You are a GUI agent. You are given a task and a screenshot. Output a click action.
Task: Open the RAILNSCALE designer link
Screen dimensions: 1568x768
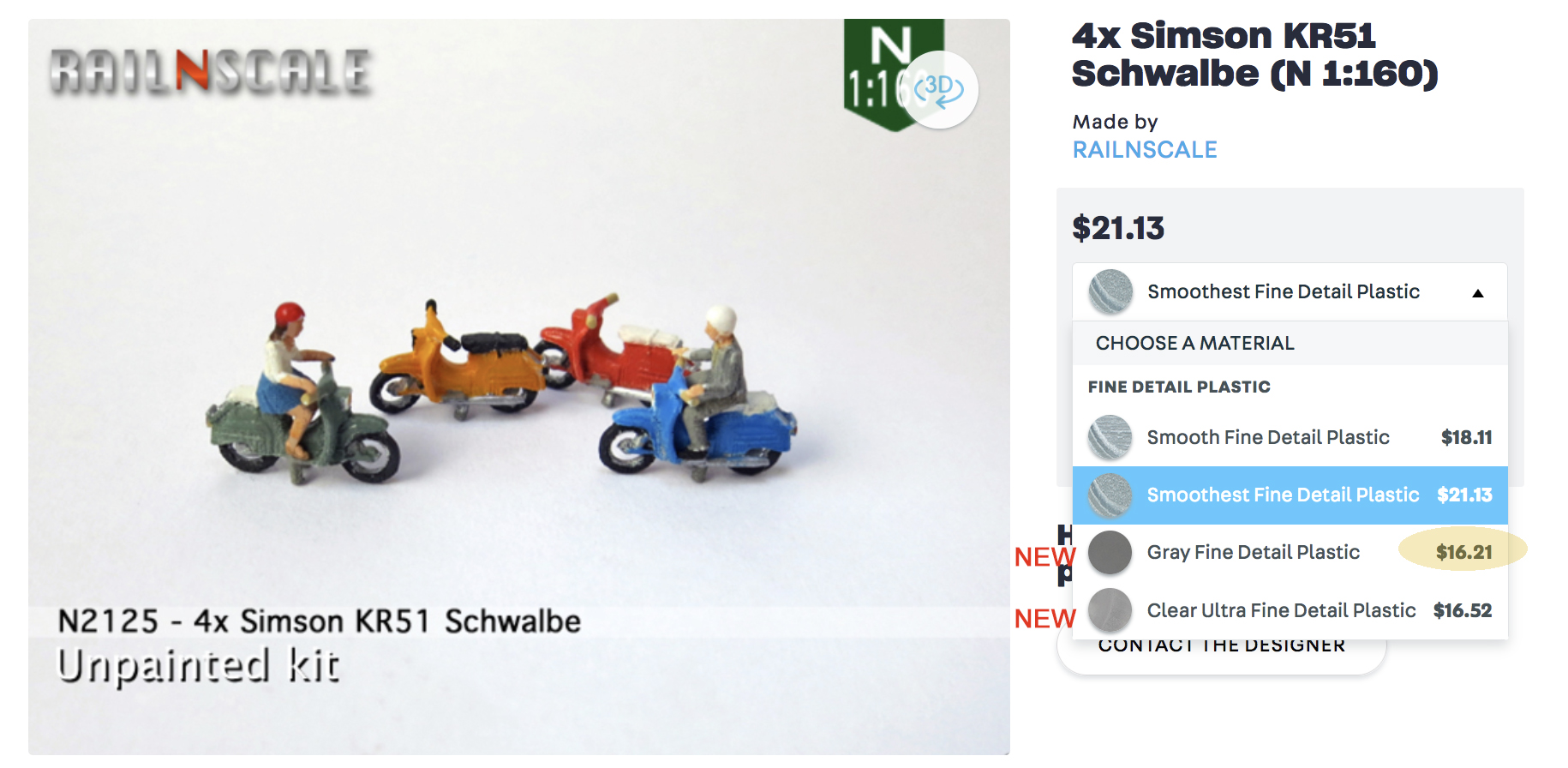1144,150
